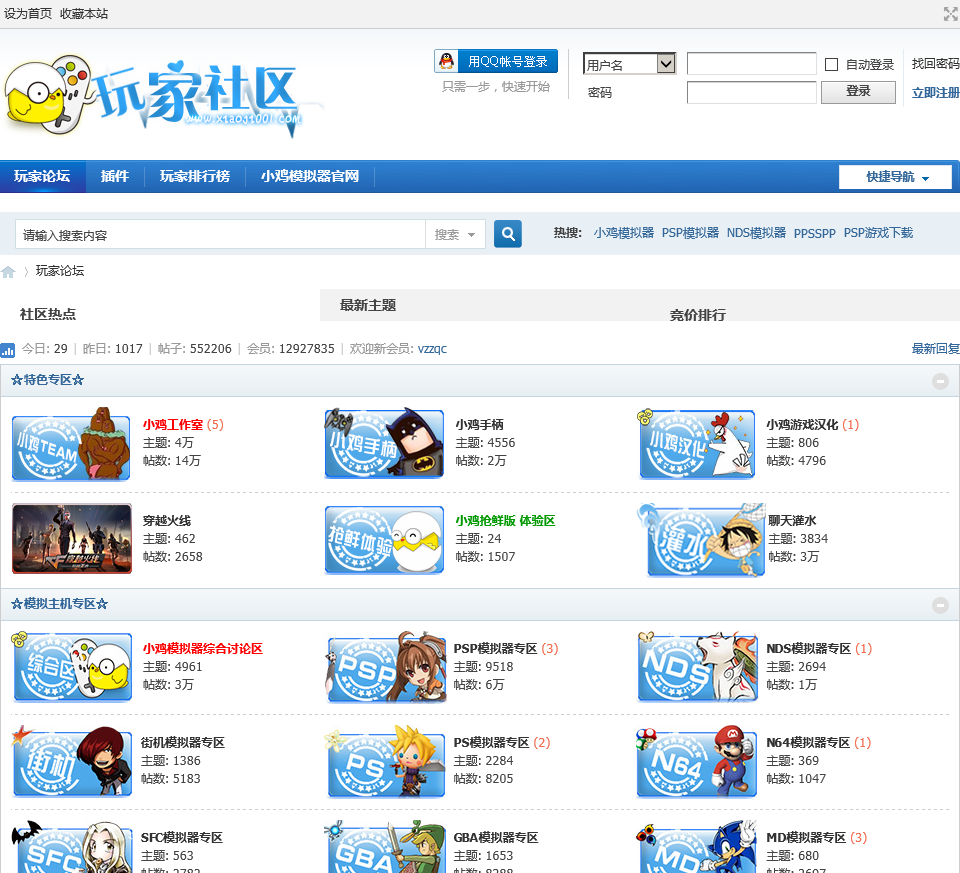
Task: Switch to the 最新主题 tab
Action: coord(368,305)
